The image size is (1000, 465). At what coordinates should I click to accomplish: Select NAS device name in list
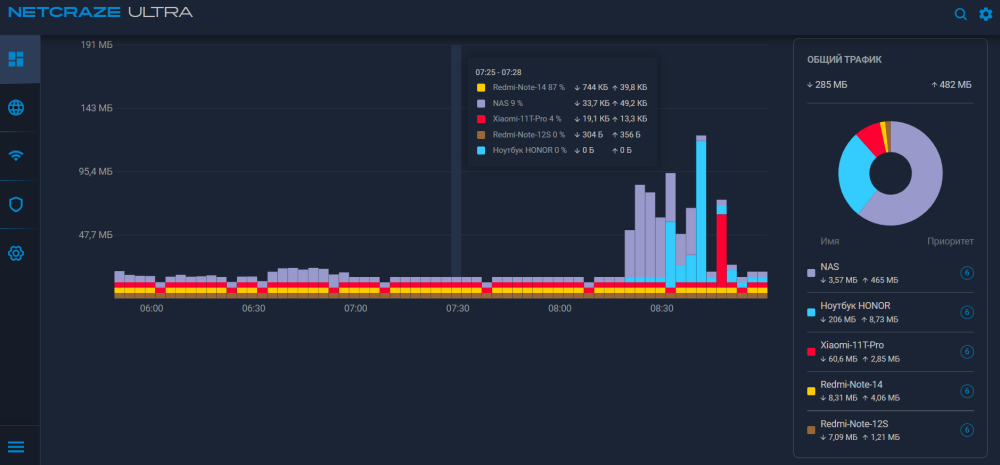click(830, 267)
